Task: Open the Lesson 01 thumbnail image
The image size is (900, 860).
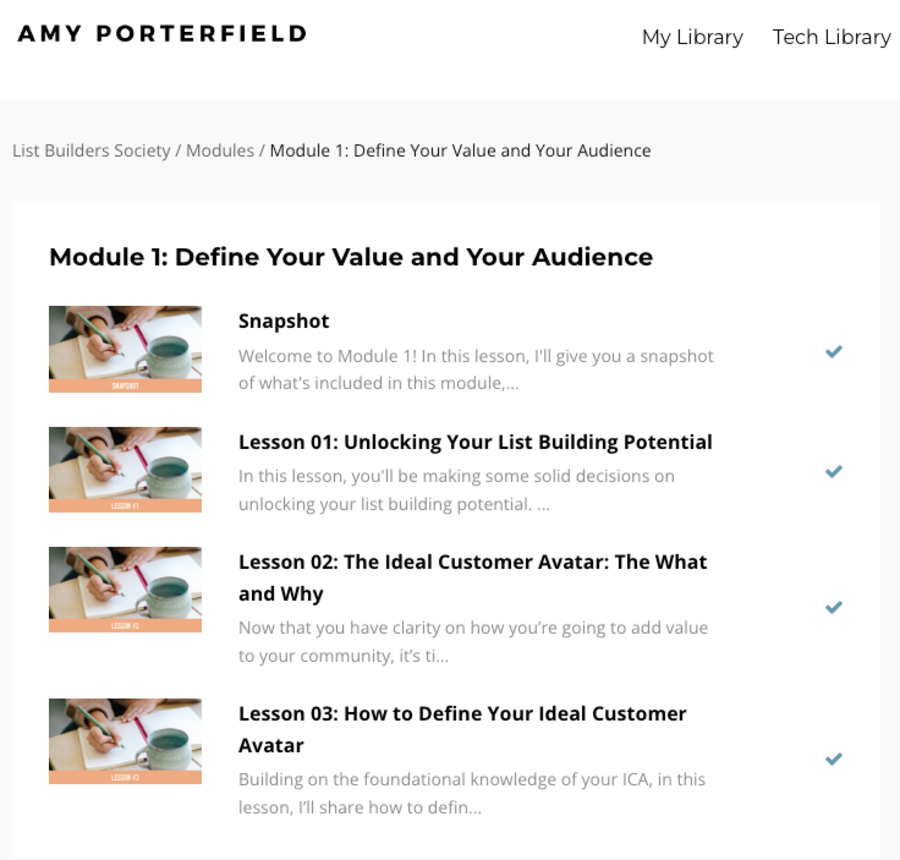Action: (x=125, y=470)
